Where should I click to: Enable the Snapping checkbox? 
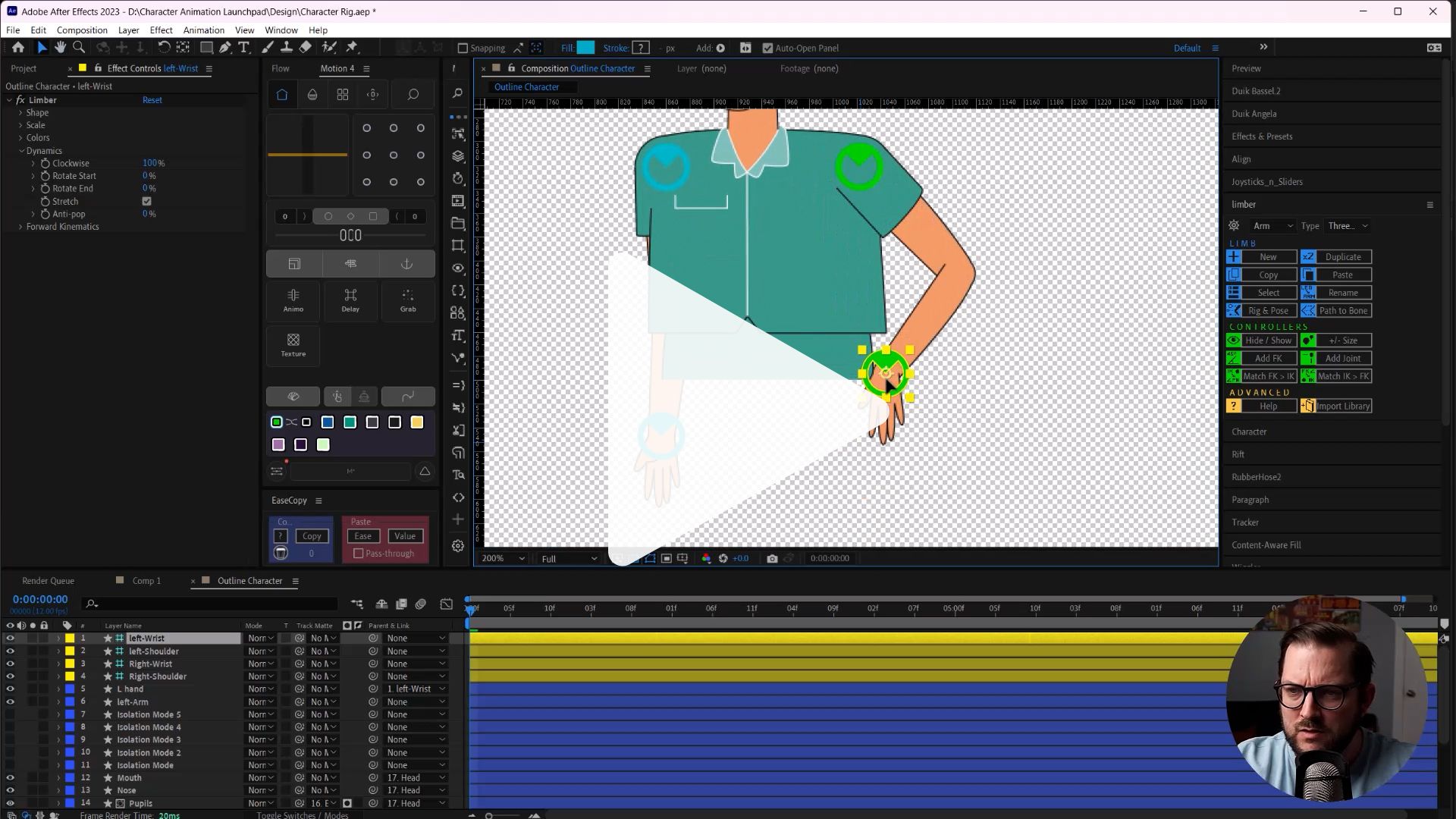(x=463, y=49)
